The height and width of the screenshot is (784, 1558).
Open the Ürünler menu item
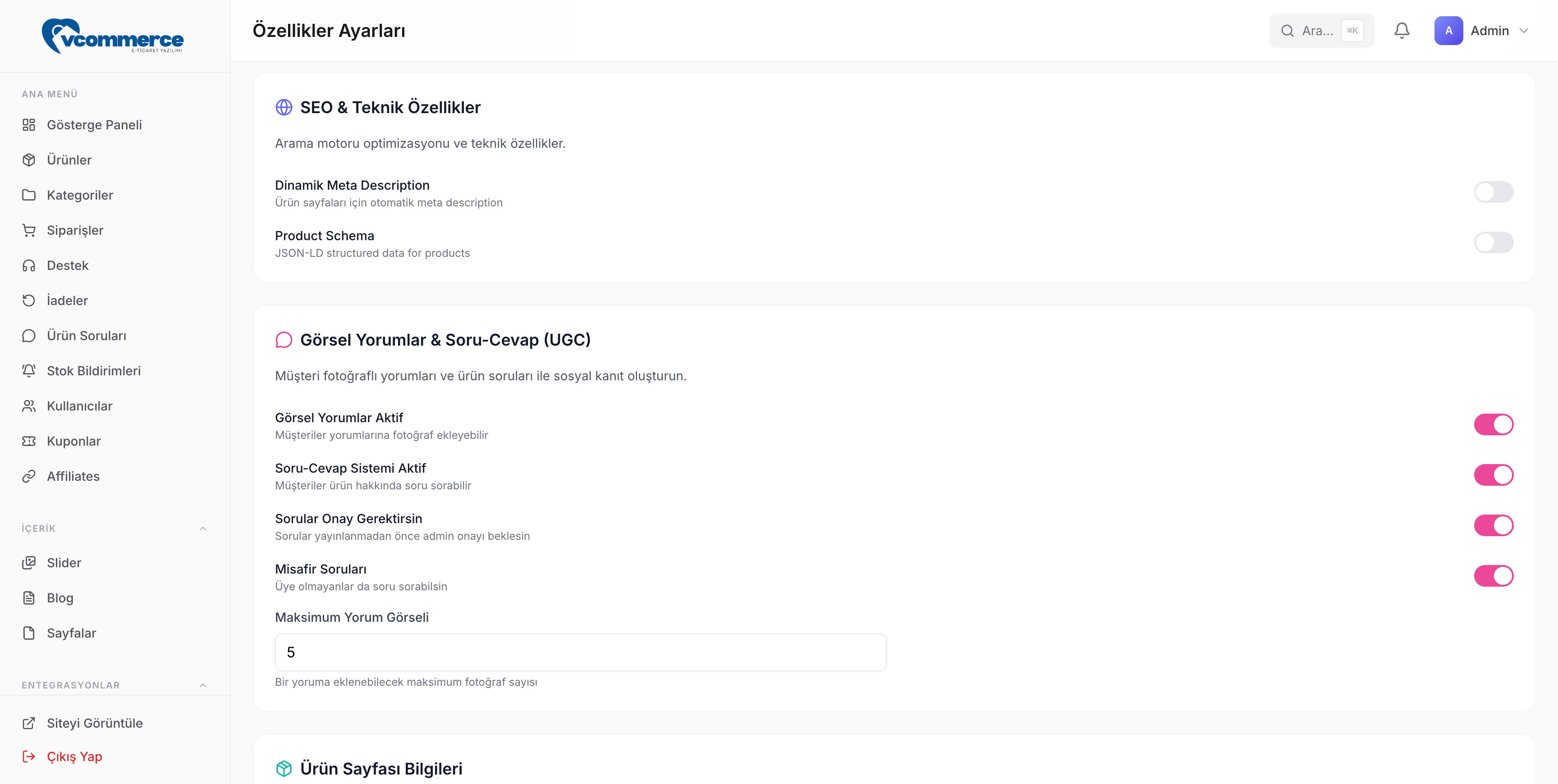pyautogui.click(x=69, y=160)
